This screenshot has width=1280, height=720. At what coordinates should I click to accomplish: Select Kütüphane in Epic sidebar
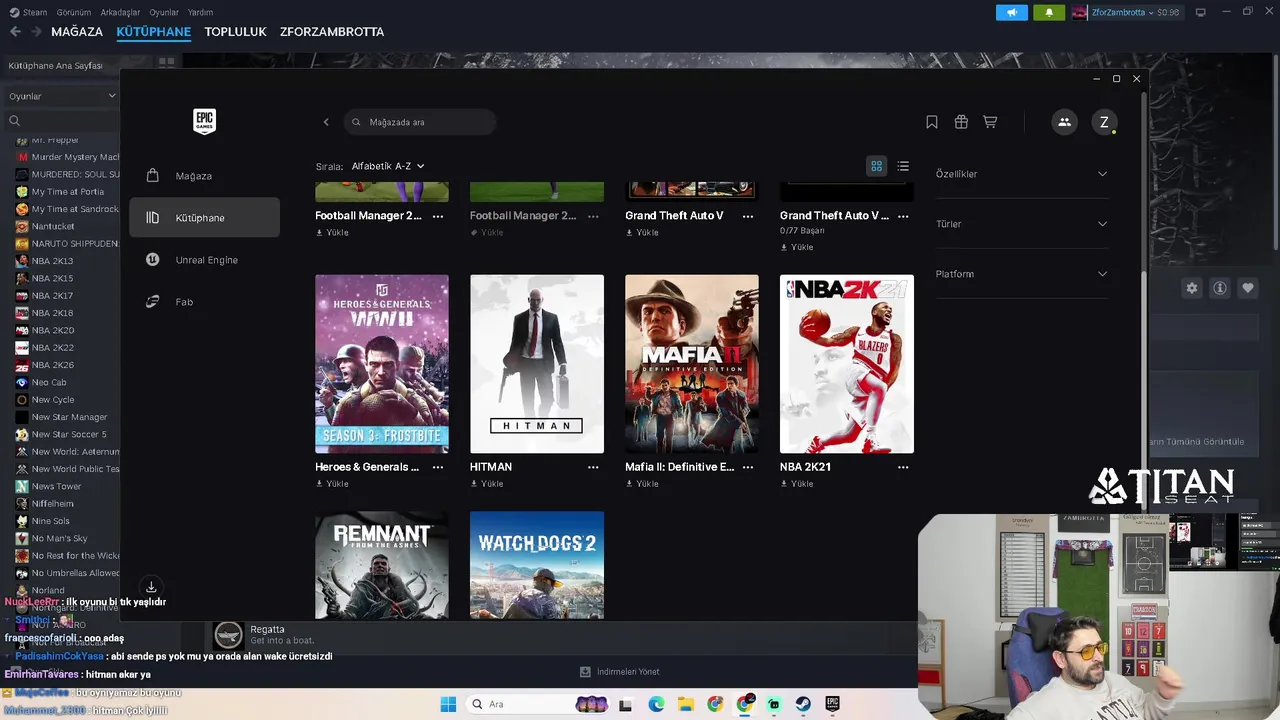tap(204, 218)
